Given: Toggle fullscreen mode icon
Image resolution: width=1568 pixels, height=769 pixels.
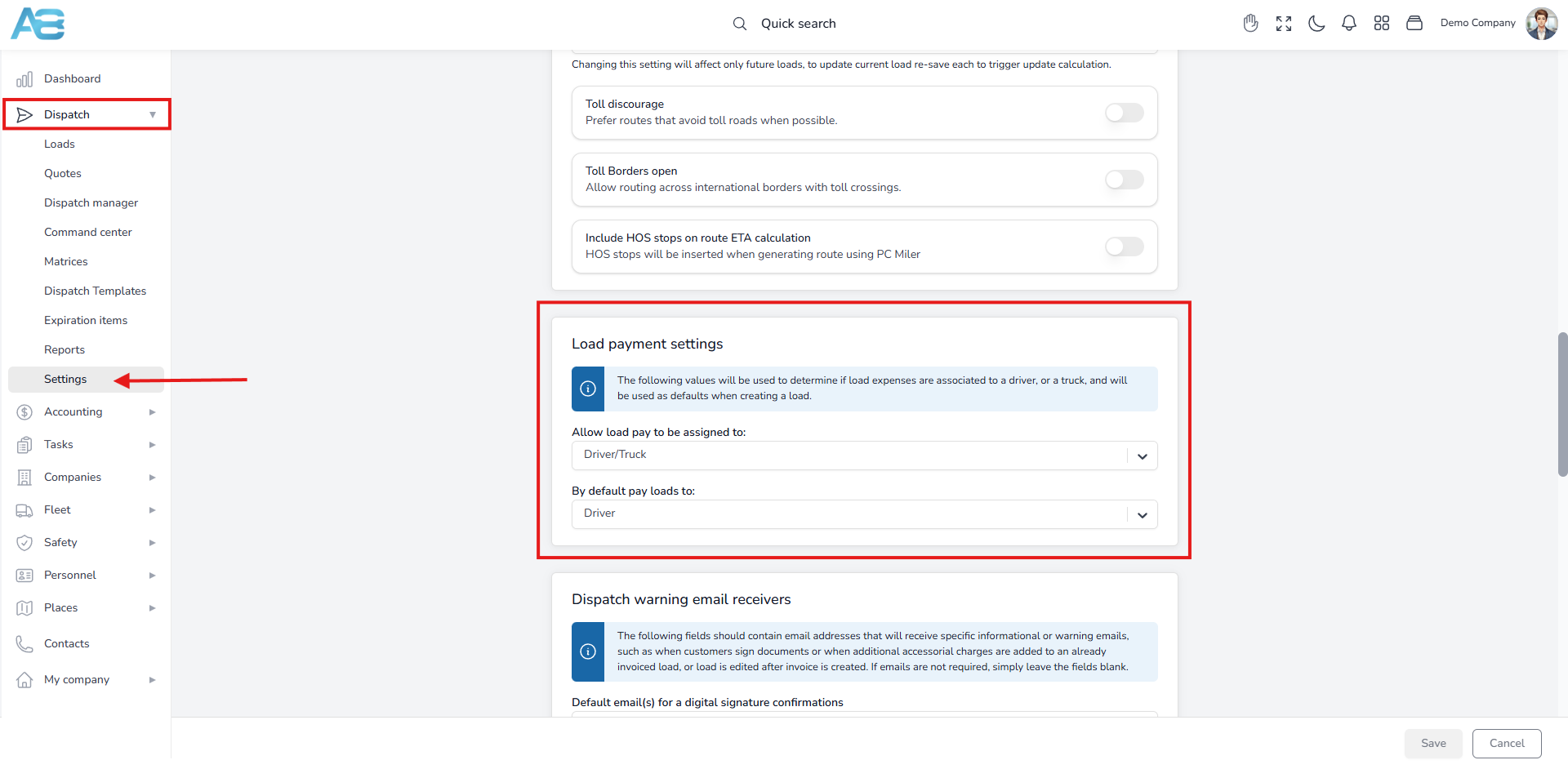Looking at the screenshot, I should (x=1284, y=24).
